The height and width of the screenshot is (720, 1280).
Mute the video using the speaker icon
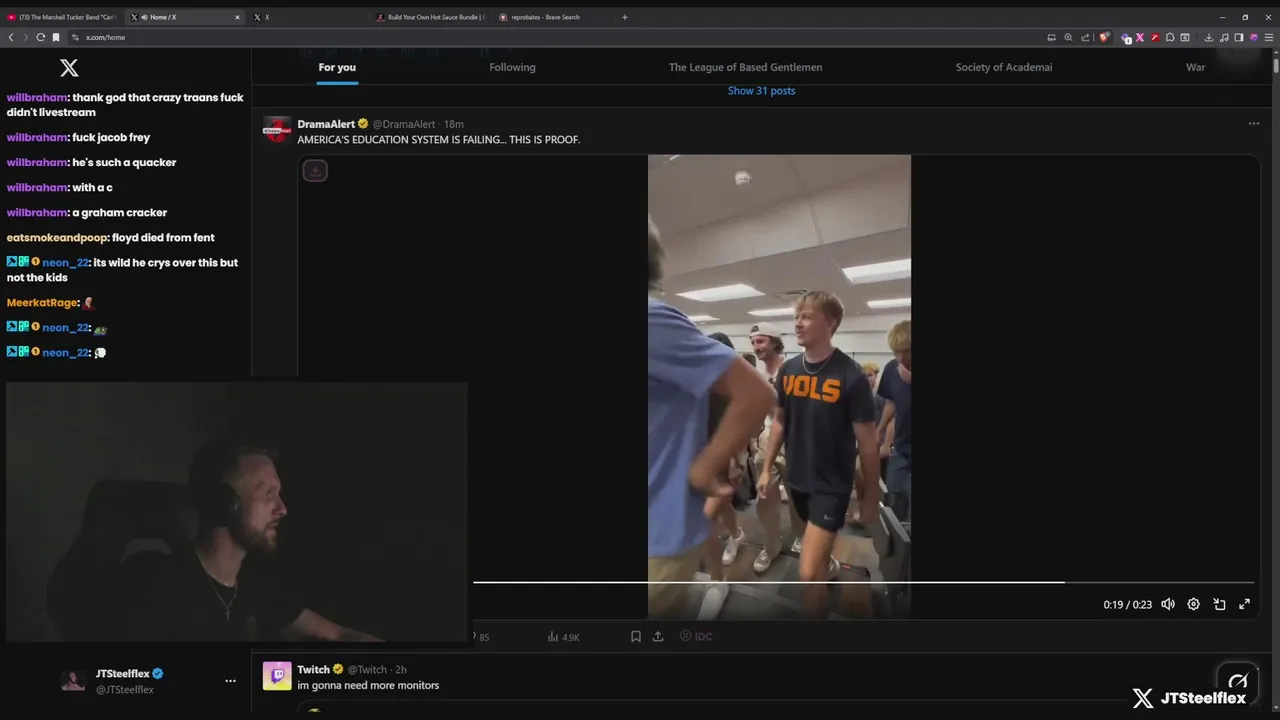(x=1167, y=604)
